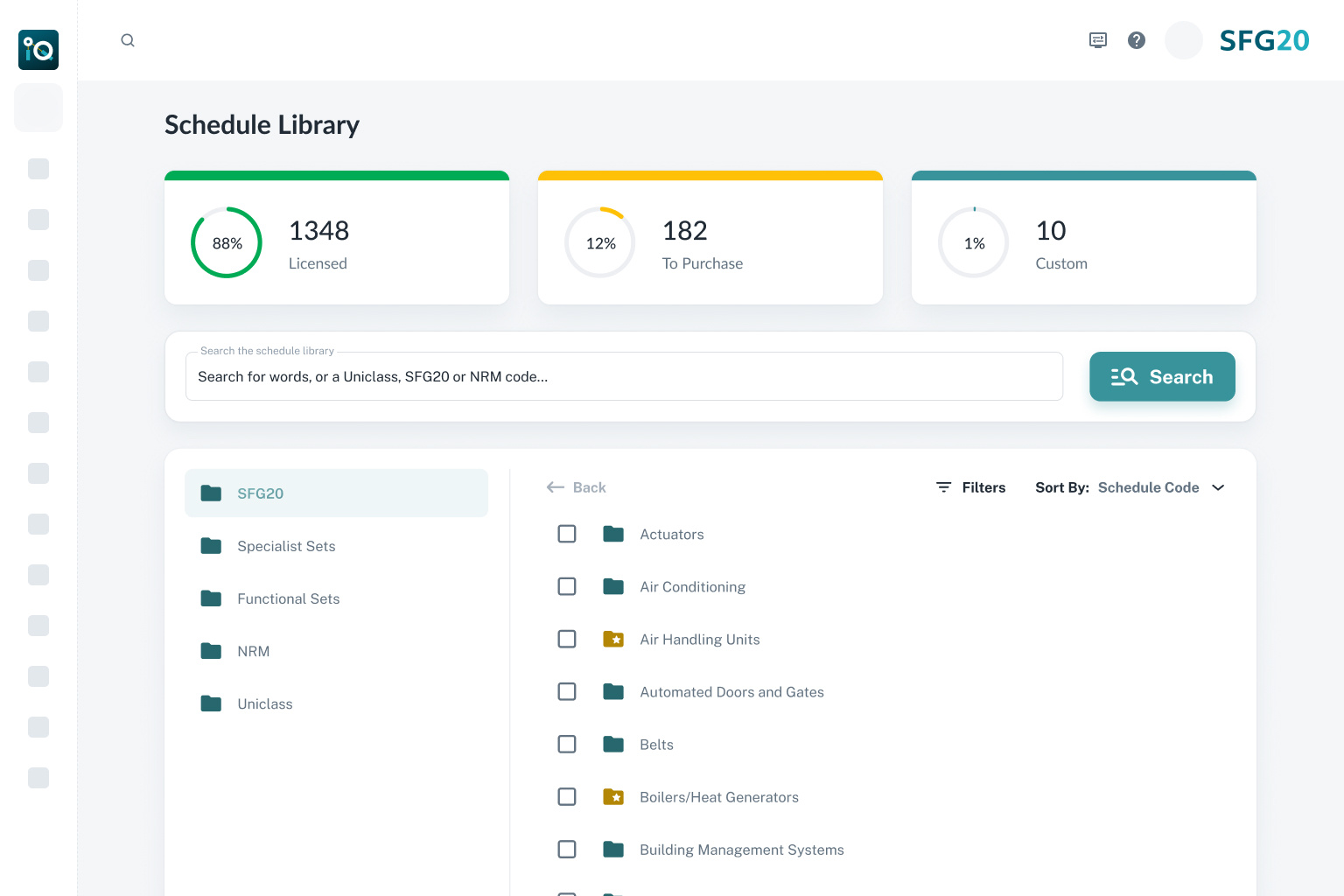Open the search magnifier icon in the header

(128, 40)
